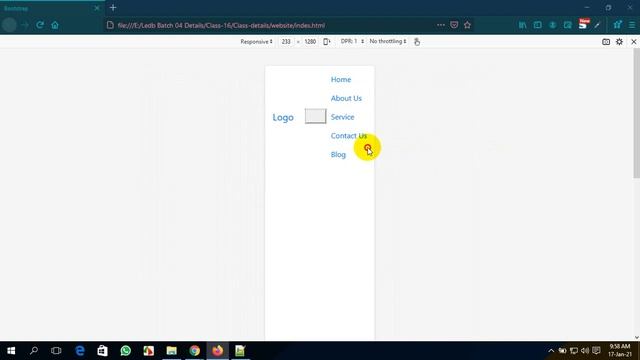Open a new browser tab
The image size is (640, 360).
coord(113,8)
